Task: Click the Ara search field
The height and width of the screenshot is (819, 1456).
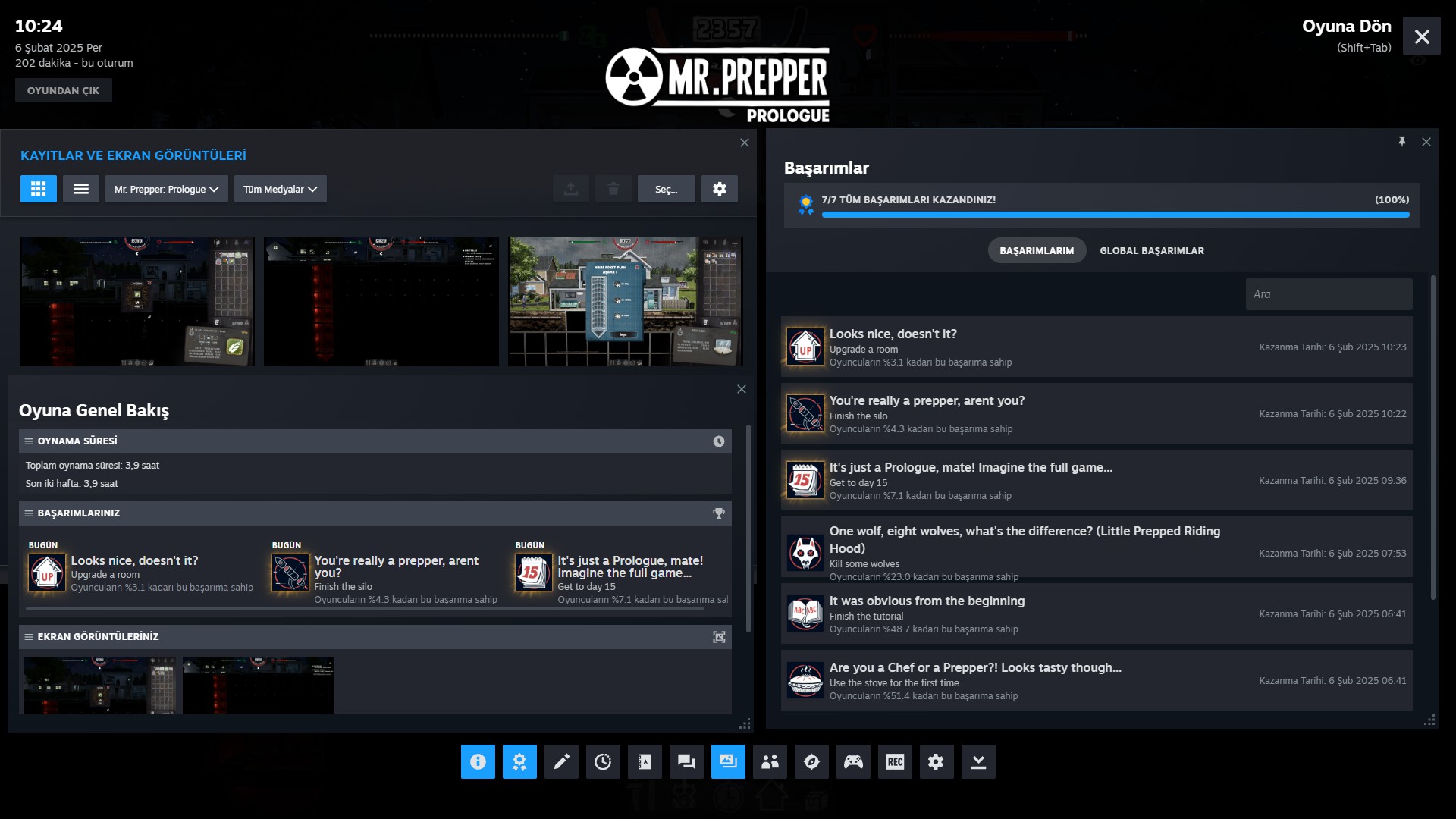Action: pyautogui.click(x=1328, y=294)
